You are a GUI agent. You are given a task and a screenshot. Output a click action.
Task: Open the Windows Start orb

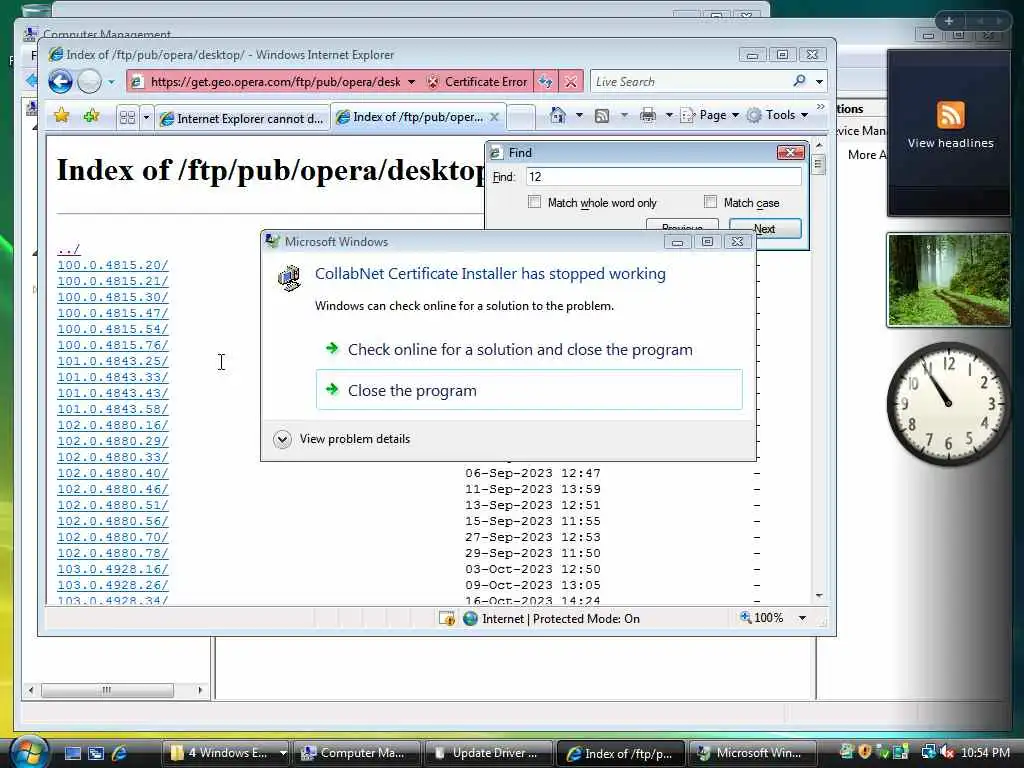29,752
